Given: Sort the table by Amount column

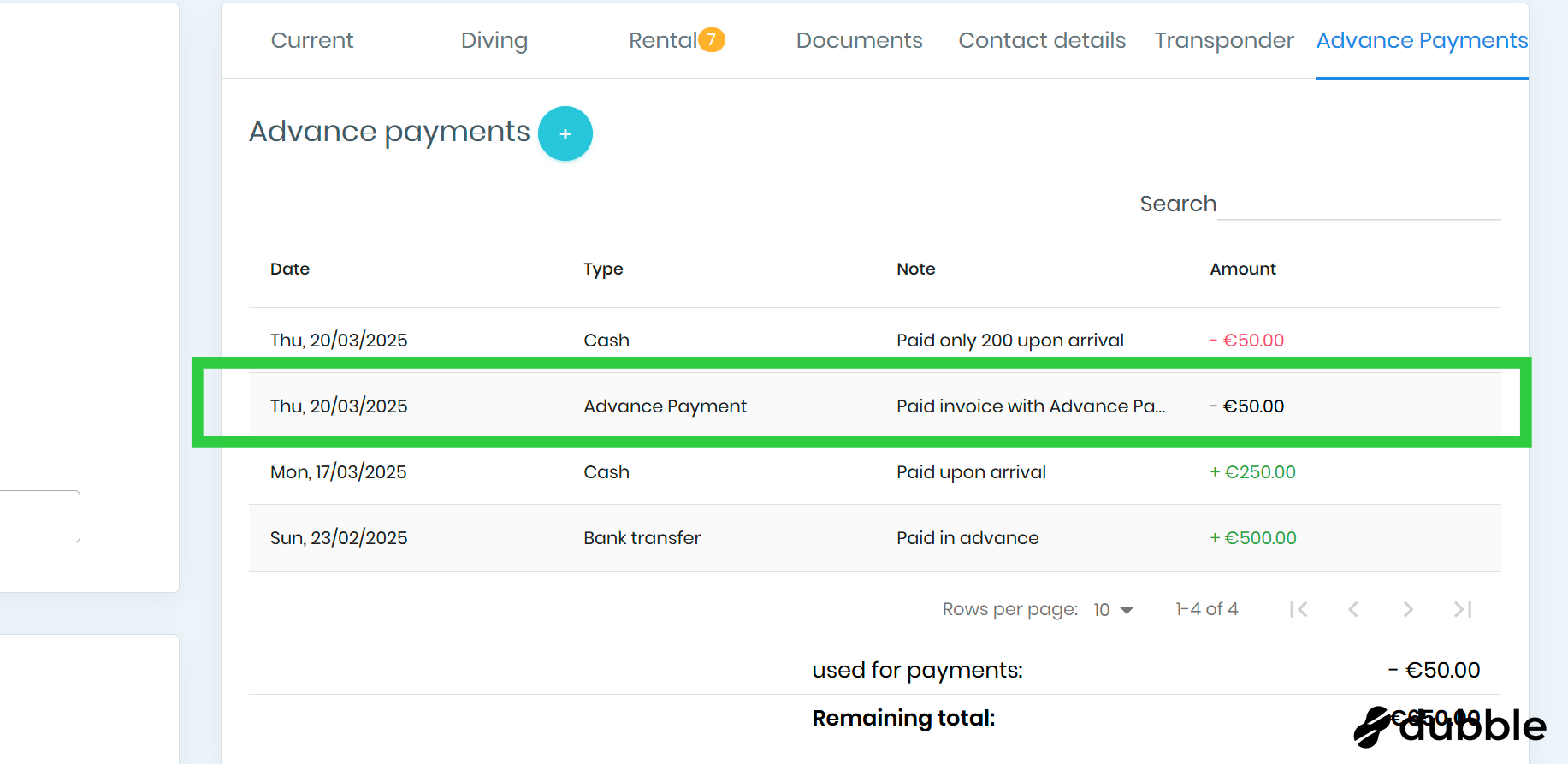Looking at the screenshot, I should (x=1242, y=269).
